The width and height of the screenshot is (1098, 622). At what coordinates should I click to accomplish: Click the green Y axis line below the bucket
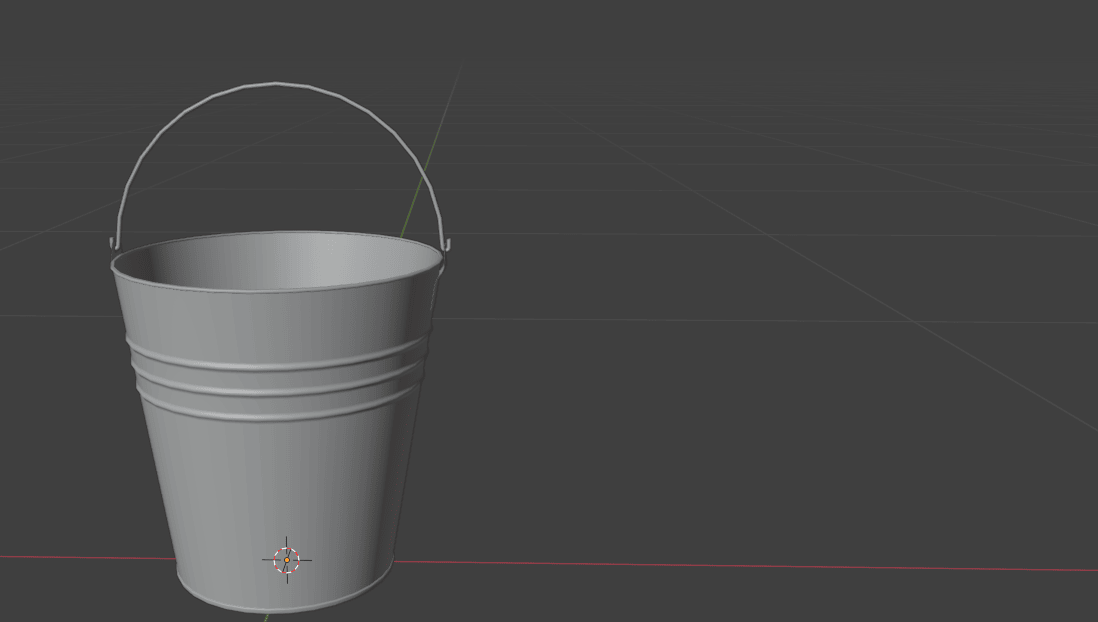pyautogui.click(x=266, y=617)
